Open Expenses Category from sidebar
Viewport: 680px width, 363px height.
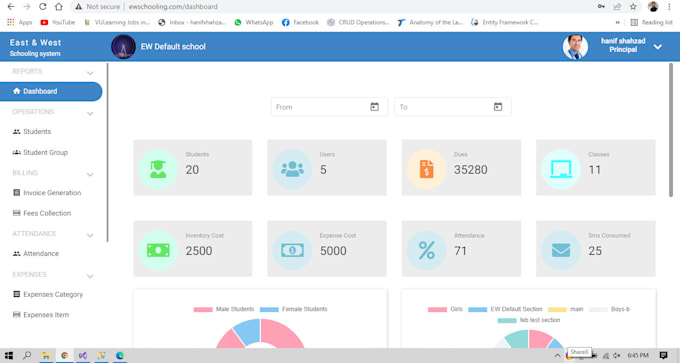click(x=48, y=294)
